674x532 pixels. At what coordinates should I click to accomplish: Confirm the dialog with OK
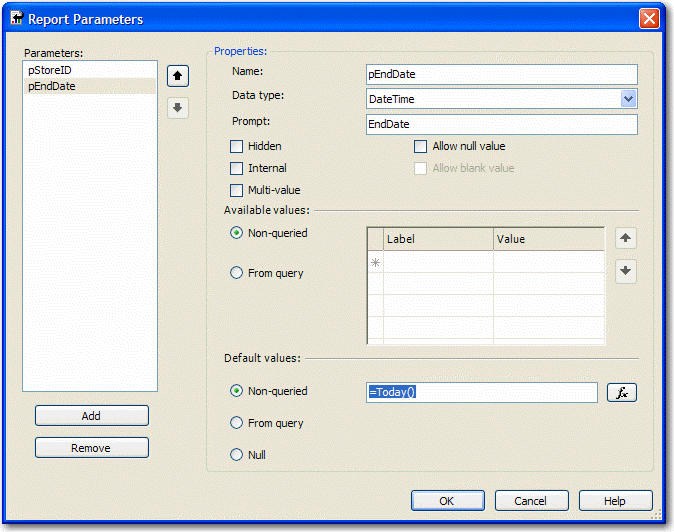point(447,500)
